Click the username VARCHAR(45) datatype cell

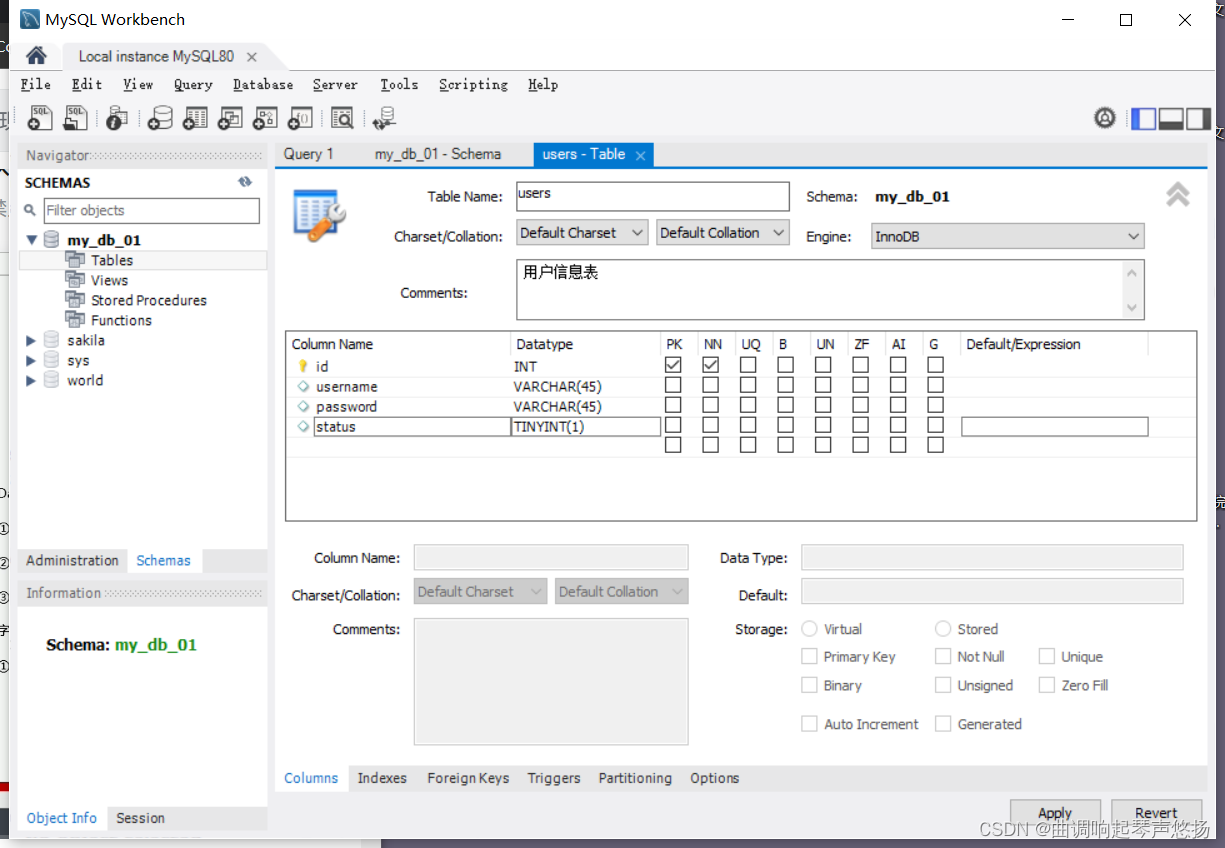pyautogui.click(x=585, y=386)
